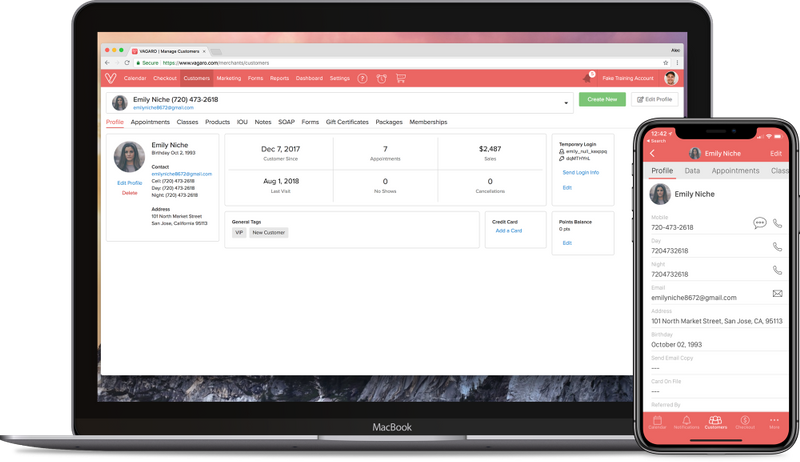This screenshot has width=800, height=462.
Task: Open Reports in top navigation
Action: coord(279,78)
